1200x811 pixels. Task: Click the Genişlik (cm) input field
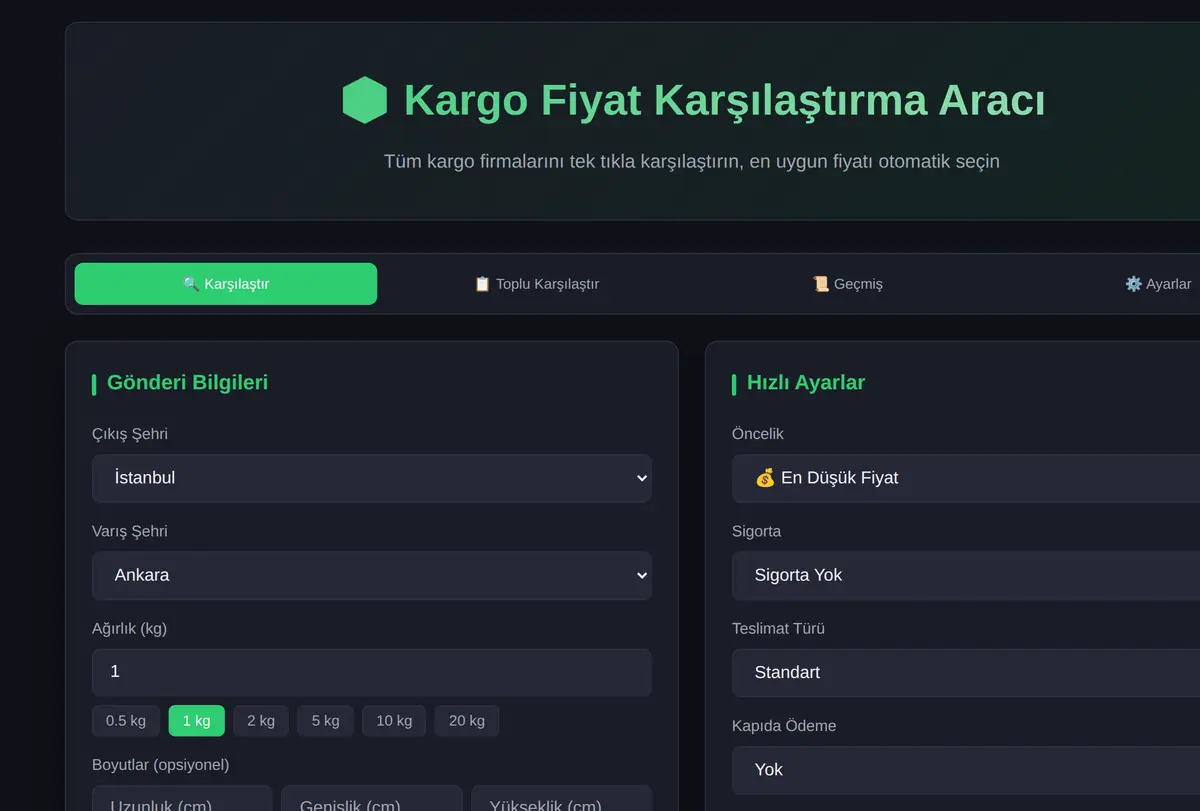tap(372, 799)
